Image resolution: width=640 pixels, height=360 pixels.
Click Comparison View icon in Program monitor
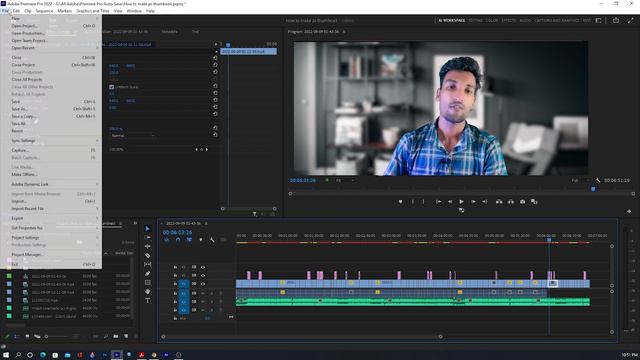point(534,202)
